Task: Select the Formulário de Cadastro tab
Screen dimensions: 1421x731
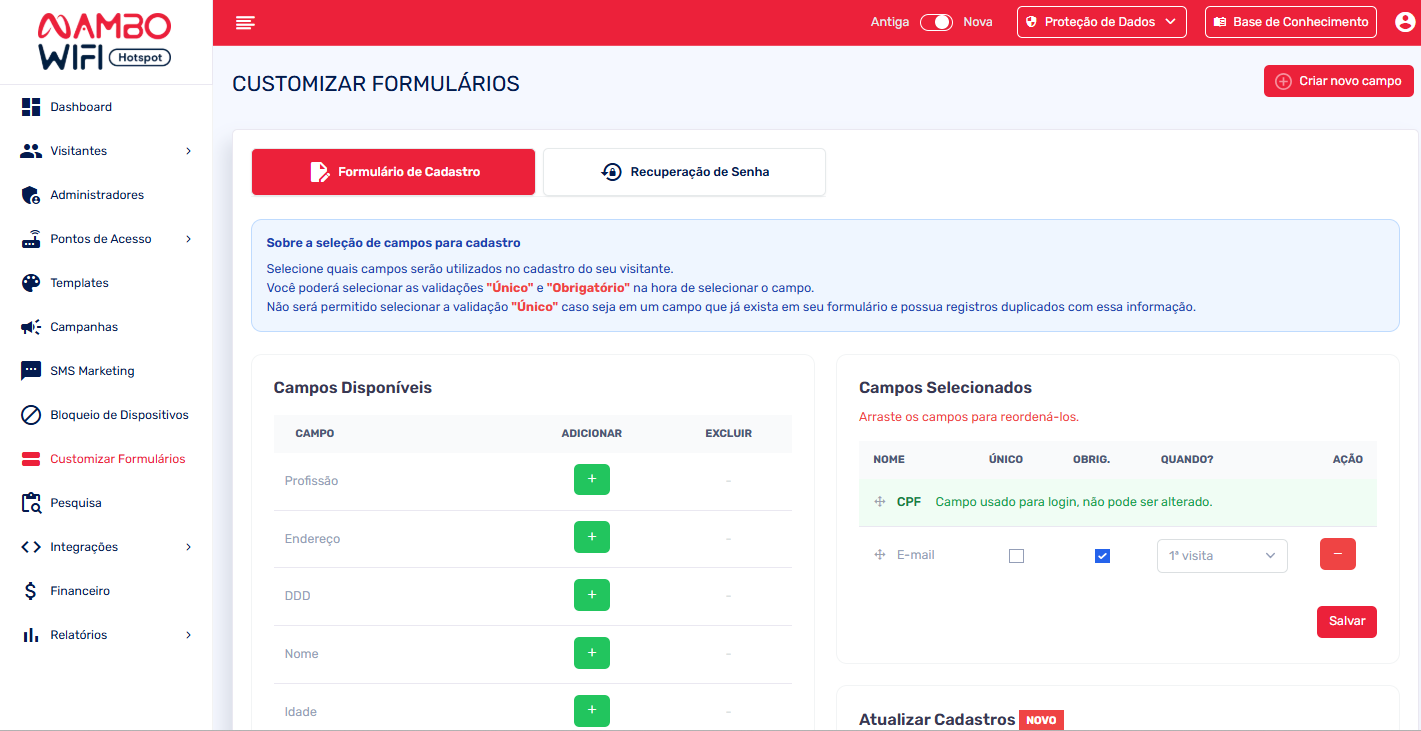Action: click(393, 172)
